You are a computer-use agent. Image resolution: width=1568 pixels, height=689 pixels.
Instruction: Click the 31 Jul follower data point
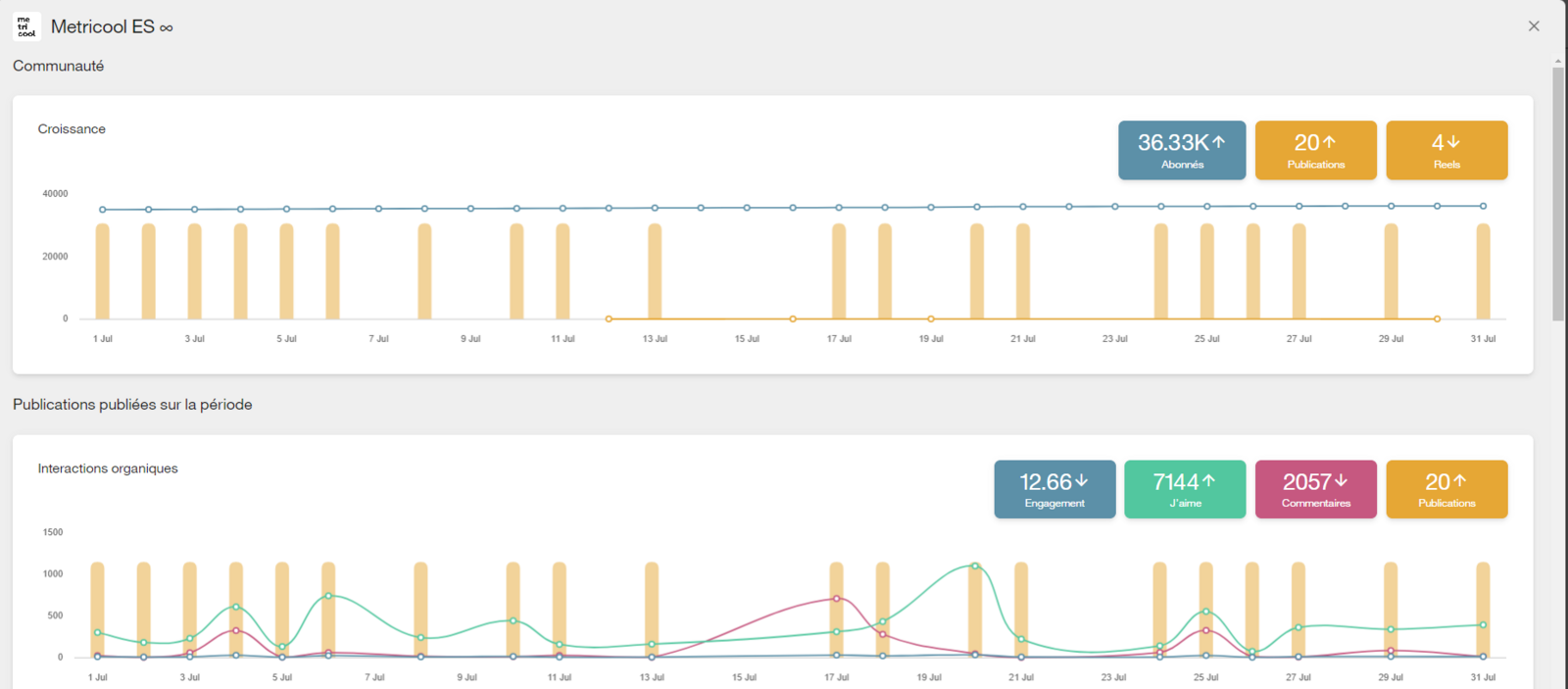point(1483,206)
